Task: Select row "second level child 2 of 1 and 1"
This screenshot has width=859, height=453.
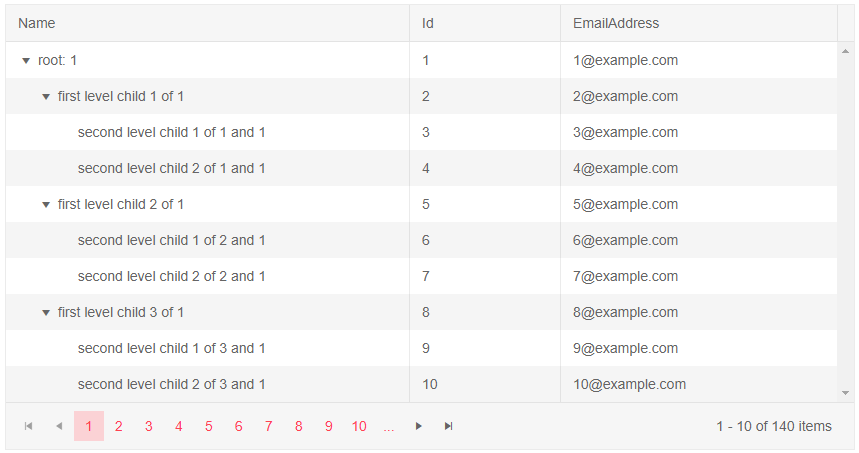Action: pos(171,168)
